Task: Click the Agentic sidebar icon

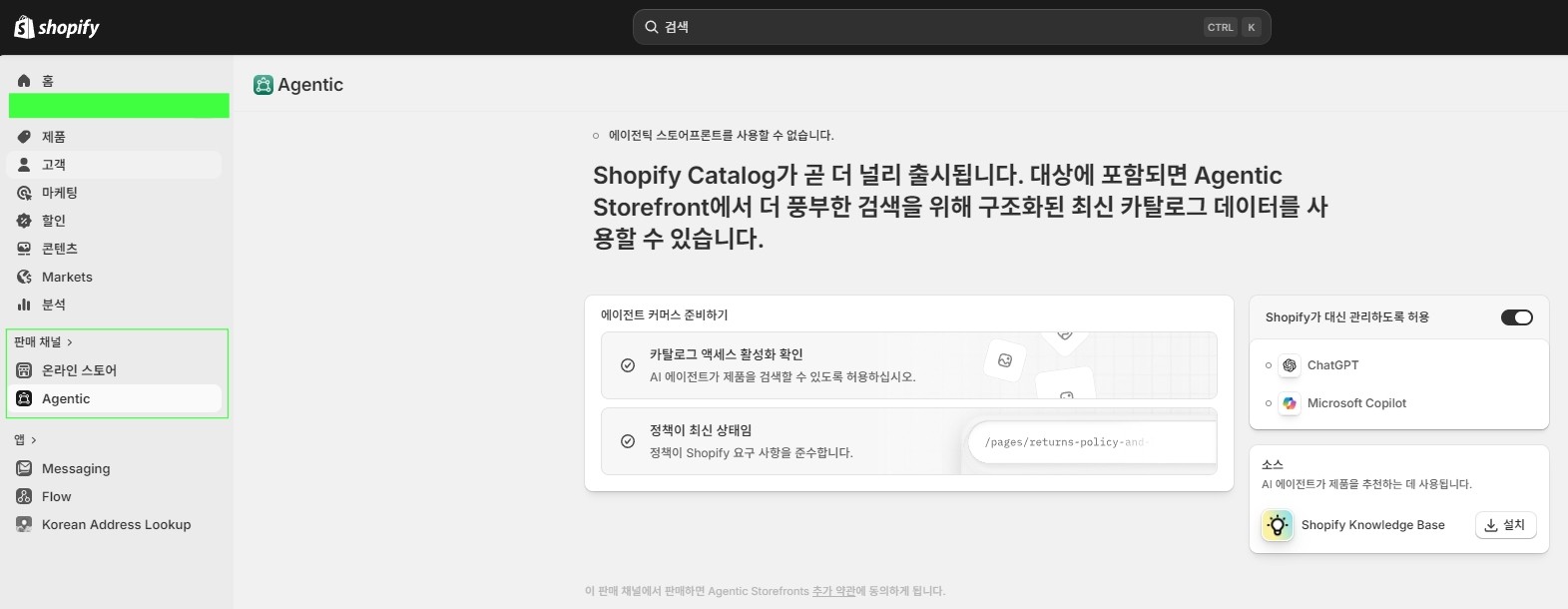Action: tap(24, 398)
